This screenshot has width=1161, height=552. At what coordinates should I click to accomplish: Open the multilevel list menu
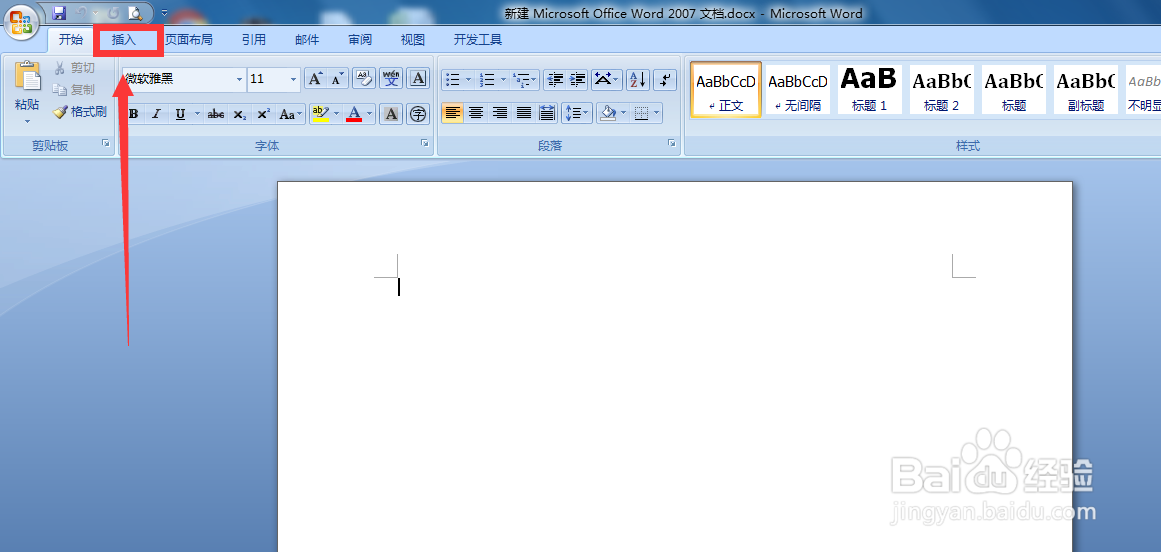[x=525, y=78]
